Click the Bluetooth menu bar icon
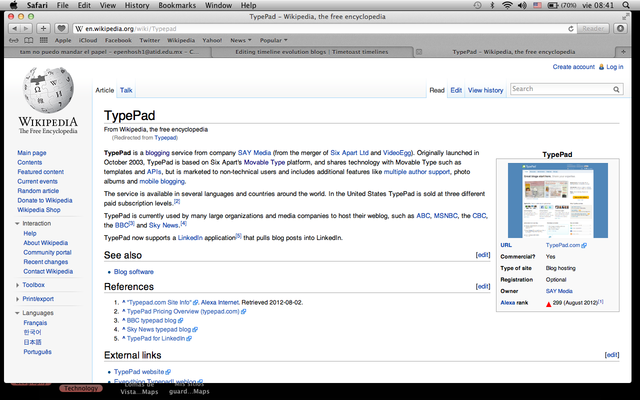The image size is (640, 400). [x=492, y=5]
